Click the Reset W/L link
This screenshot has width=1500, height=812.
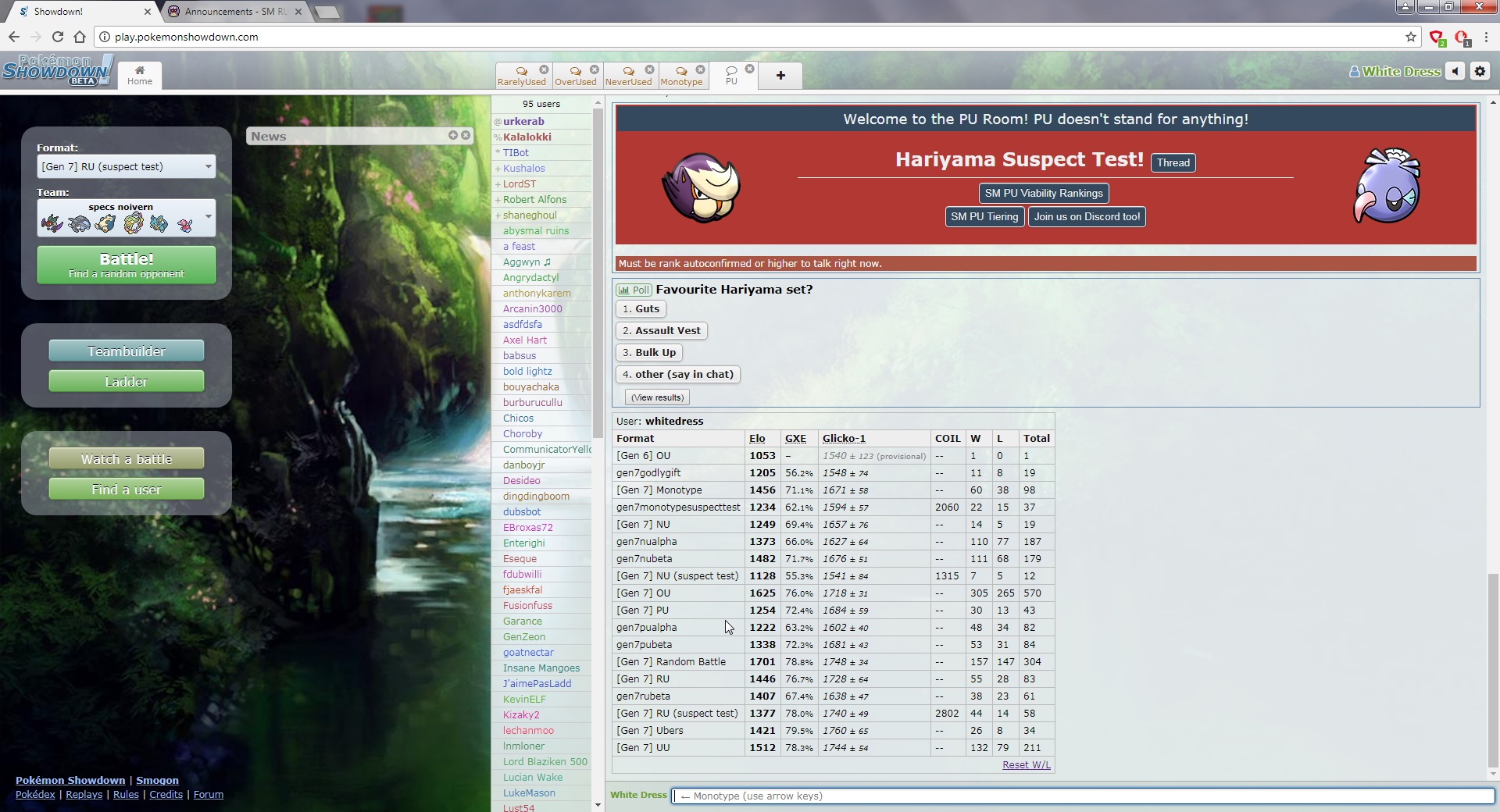pos(1026,765)
